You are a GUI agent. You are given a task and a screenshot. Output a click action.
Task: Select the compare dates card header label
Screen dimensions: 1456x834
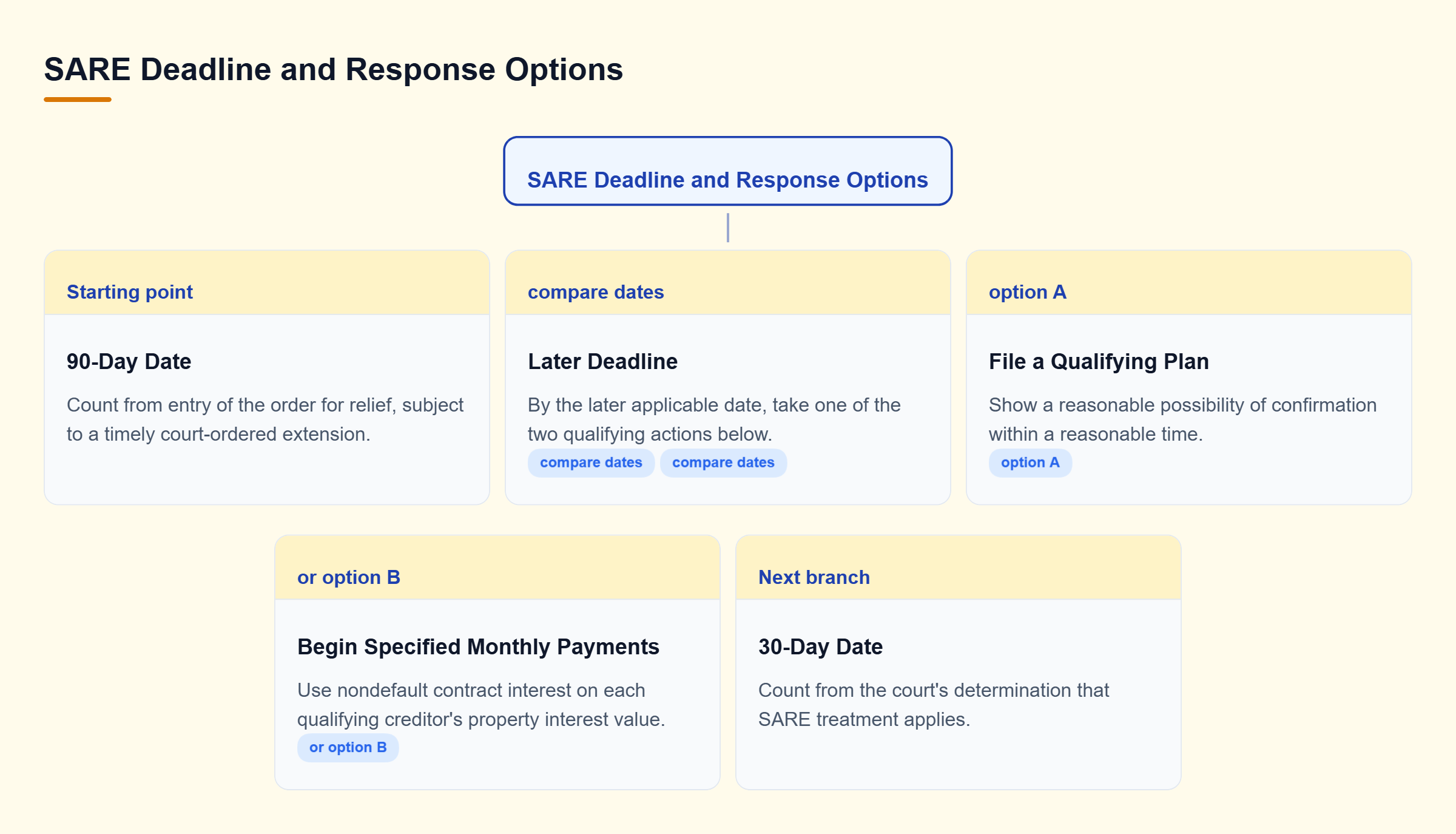point(596,292)
